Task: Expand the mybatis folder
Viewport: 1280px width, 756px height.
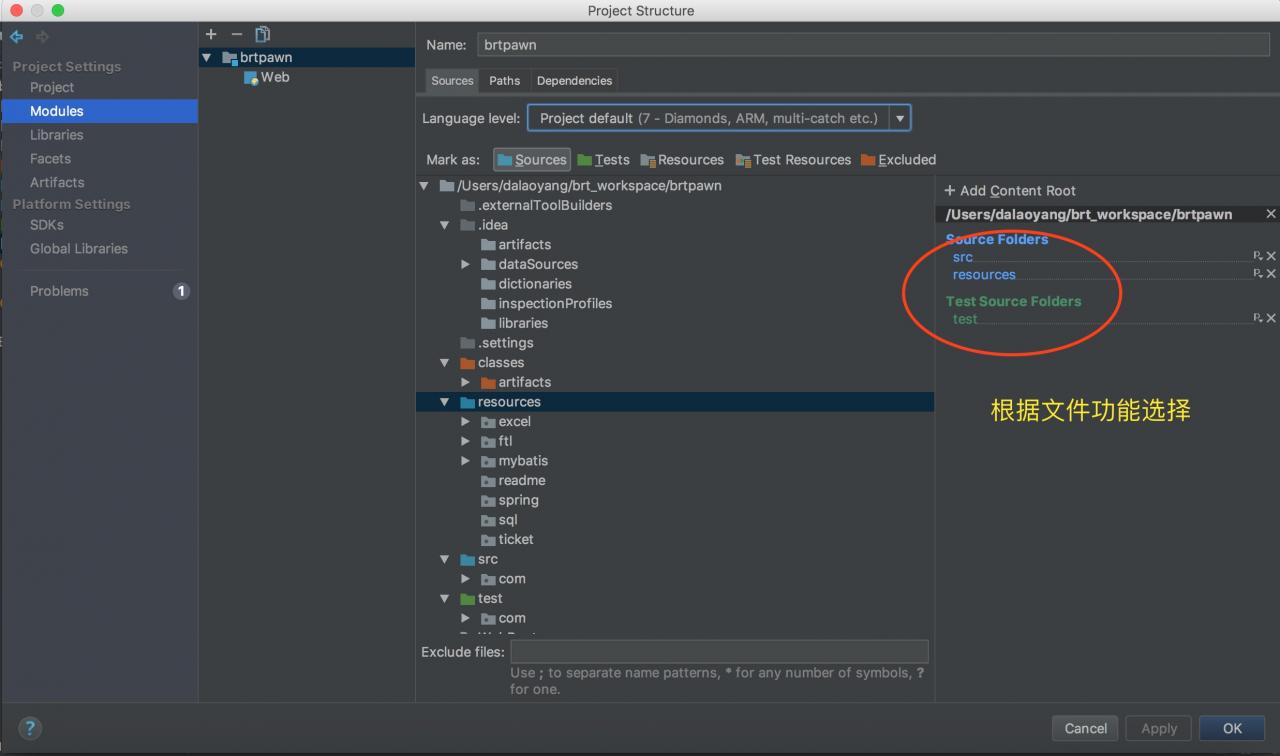Action: pyautogui.click(x=465, y=461)
